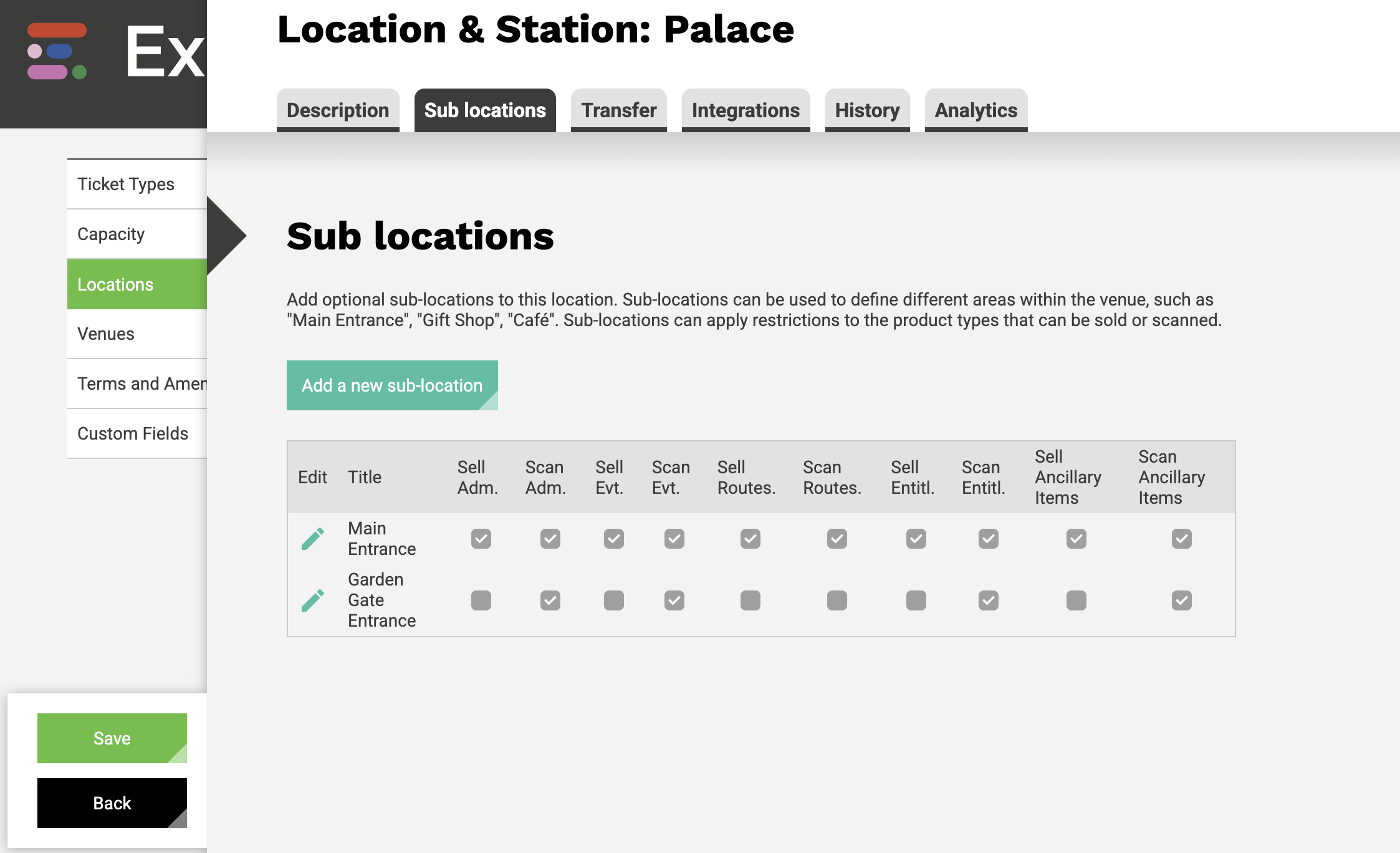The image size is (1400, 853).
Task: Enable Sell Adm. for Garden Gate Entrance
Action: click(x=481, y=600)
